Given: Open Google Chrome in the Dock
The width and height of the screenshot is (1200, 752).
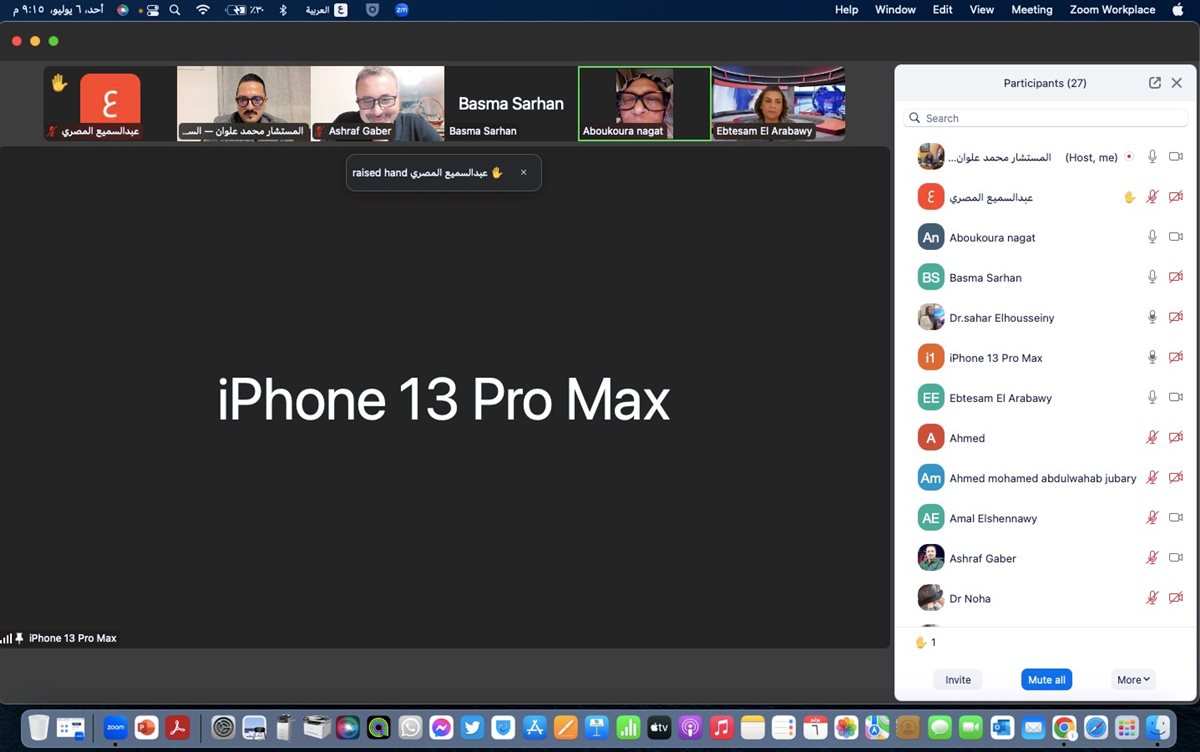Looking at the screenshot, I should [x=1064, y=727].
